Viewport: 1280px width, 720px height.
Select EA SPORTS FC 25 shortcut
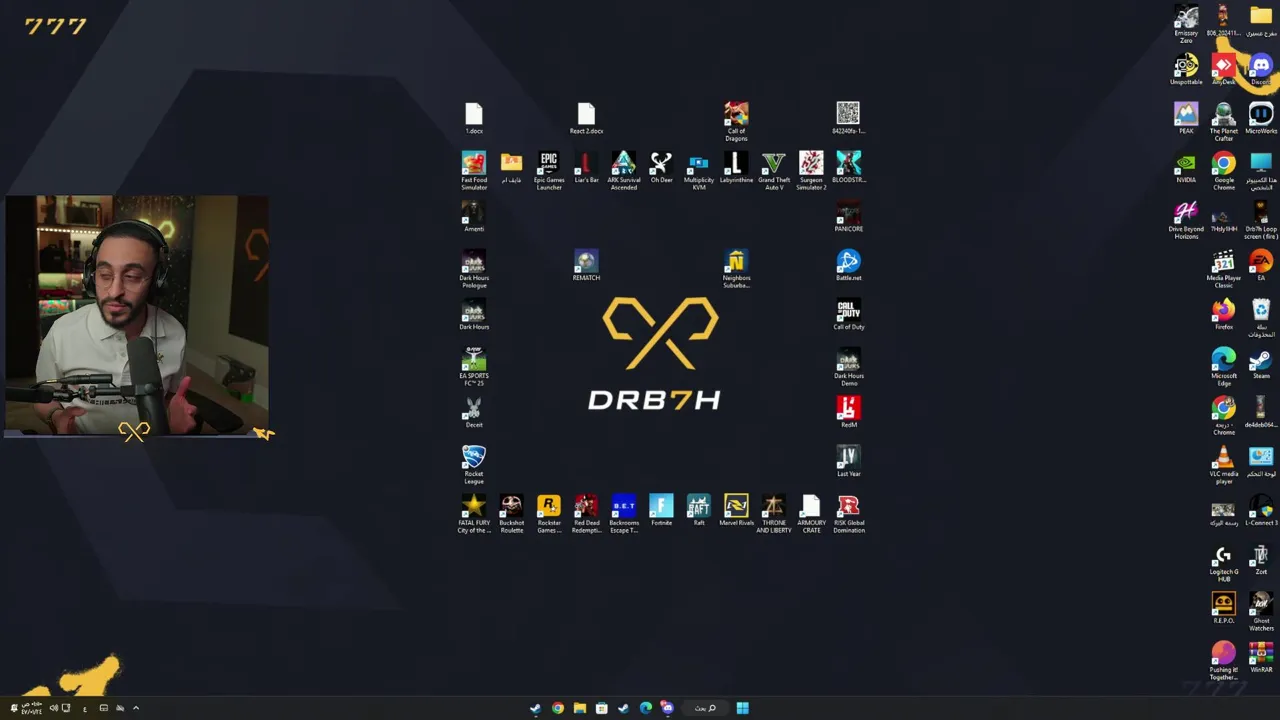point(474,366)
